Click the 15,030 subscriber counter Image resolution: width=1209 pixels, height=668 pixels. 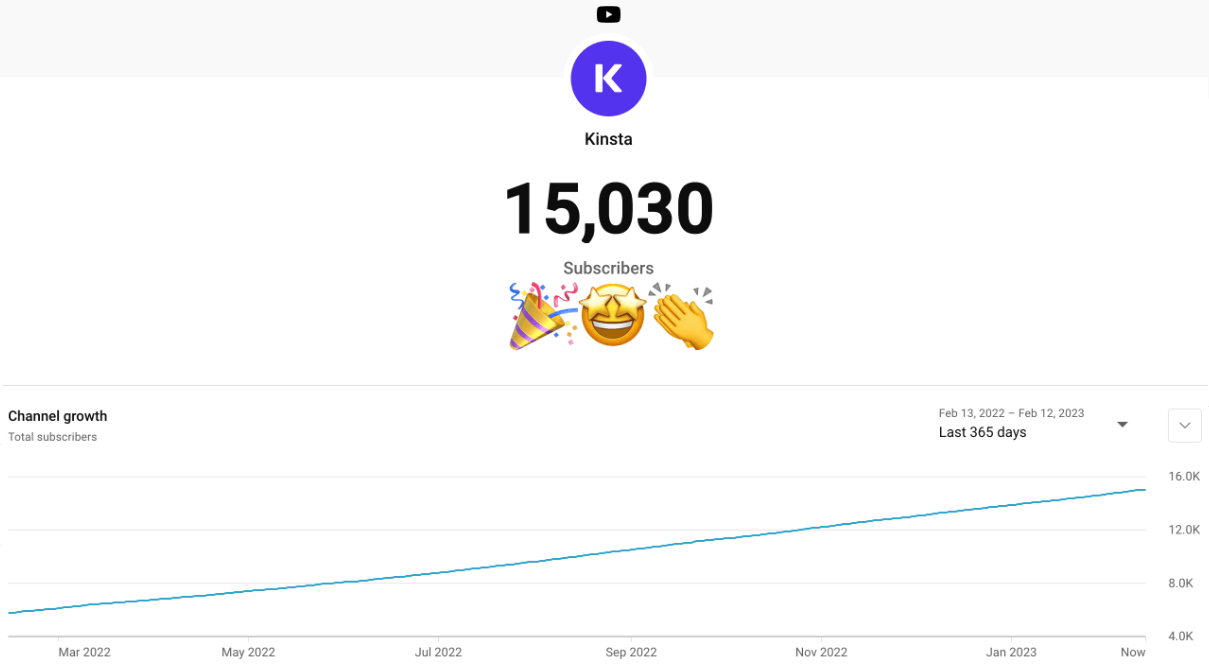[608, 207]
